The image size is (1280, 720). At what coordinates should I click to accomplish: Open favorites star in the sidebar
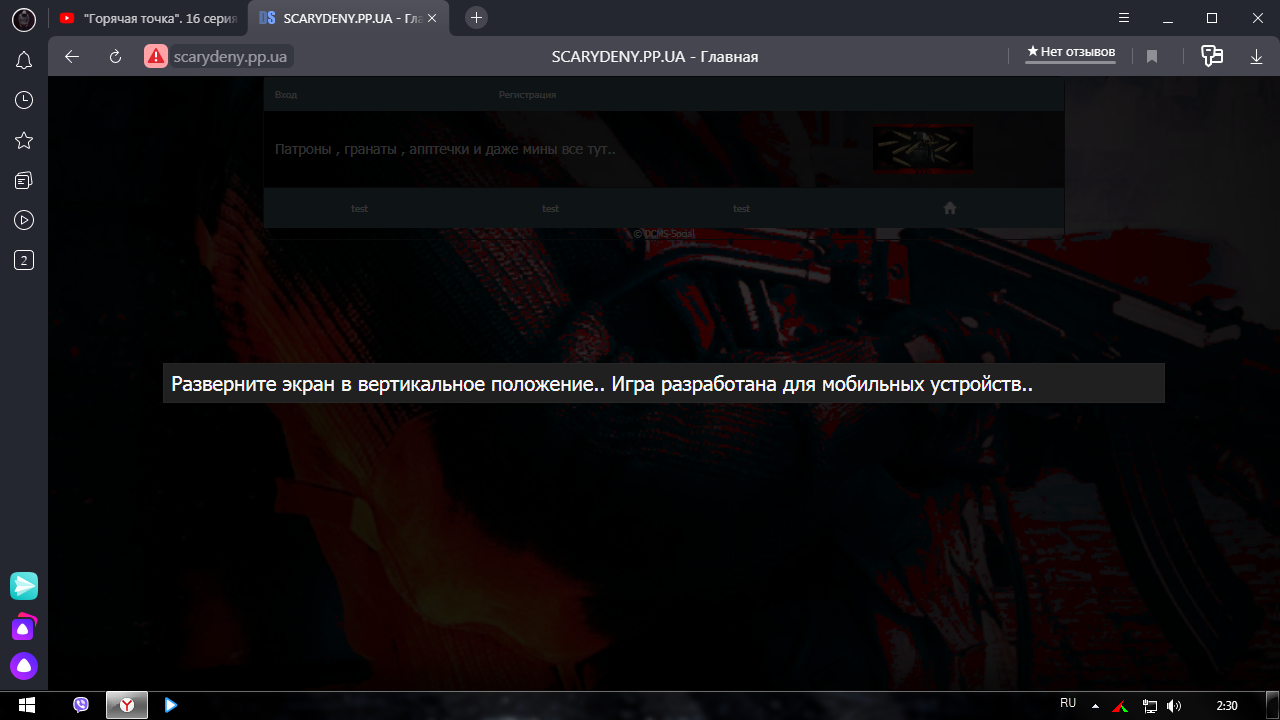click(x=24, y=140)
